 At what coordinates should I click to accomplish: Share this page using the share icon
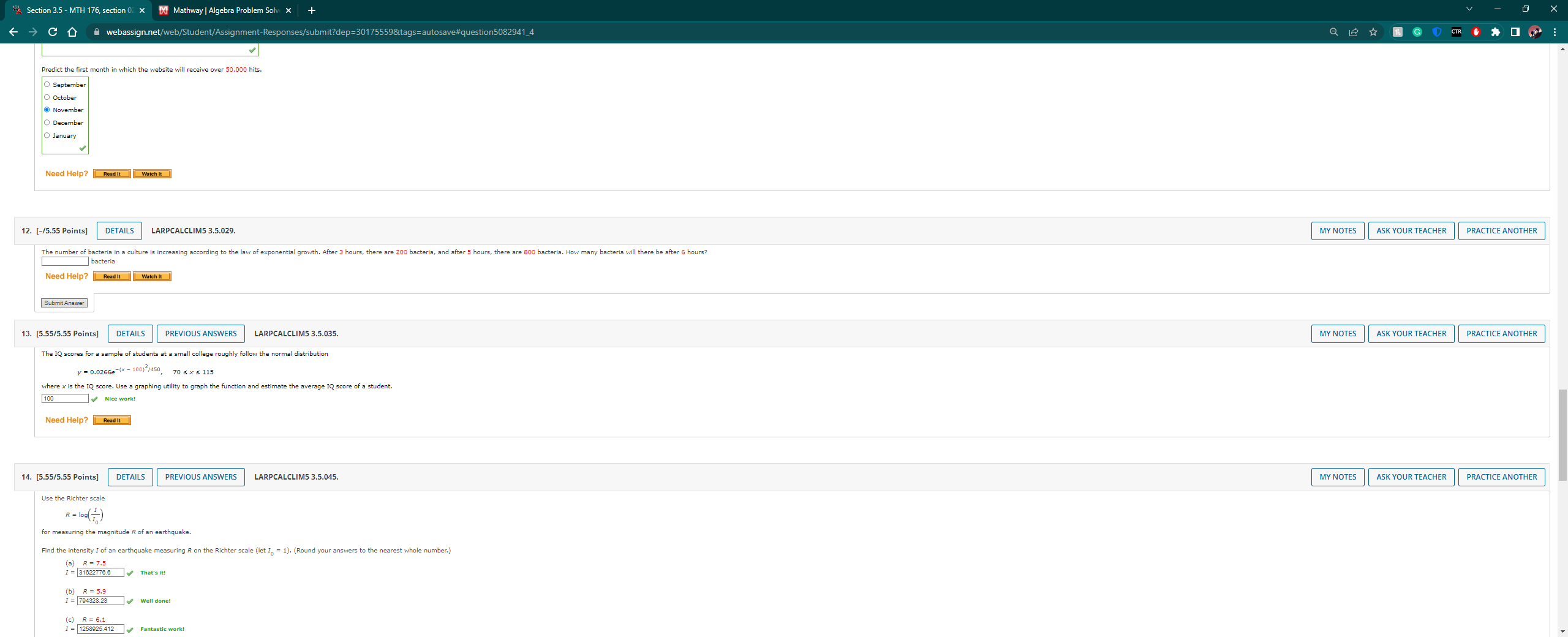[1354, 32]
